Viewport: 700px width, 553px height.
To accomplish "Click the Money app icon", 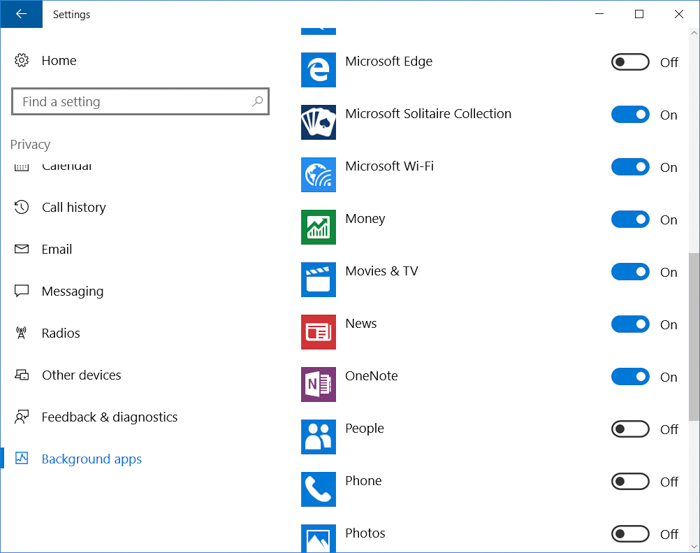I will [x=318, y=227].
